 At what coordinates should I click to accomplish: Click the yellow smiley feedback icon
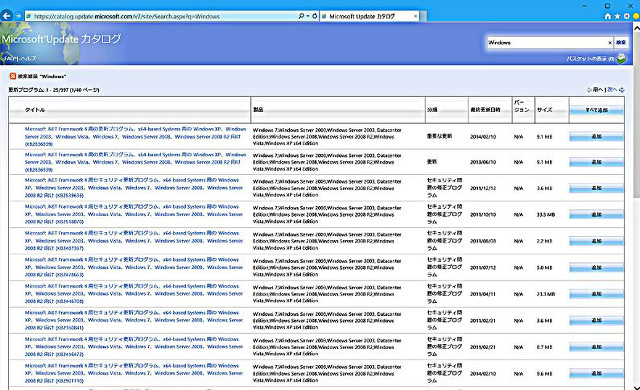point(636,16)
